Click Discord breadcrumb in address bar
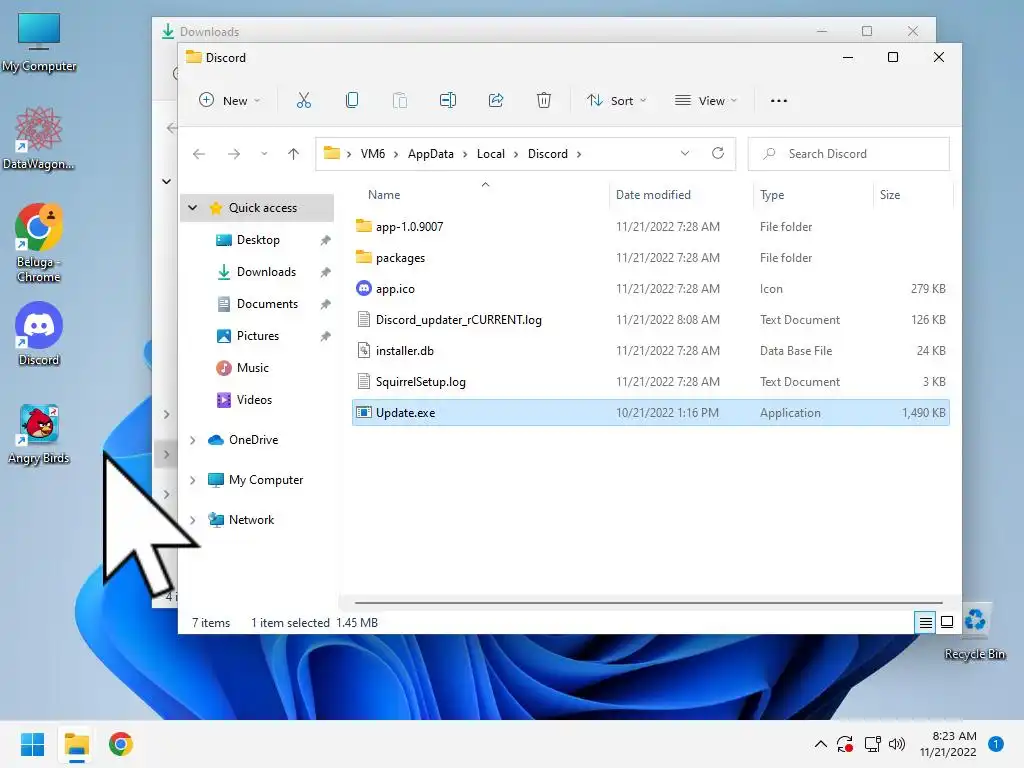This screenshot has height=768, width=1024. point(547,154)
